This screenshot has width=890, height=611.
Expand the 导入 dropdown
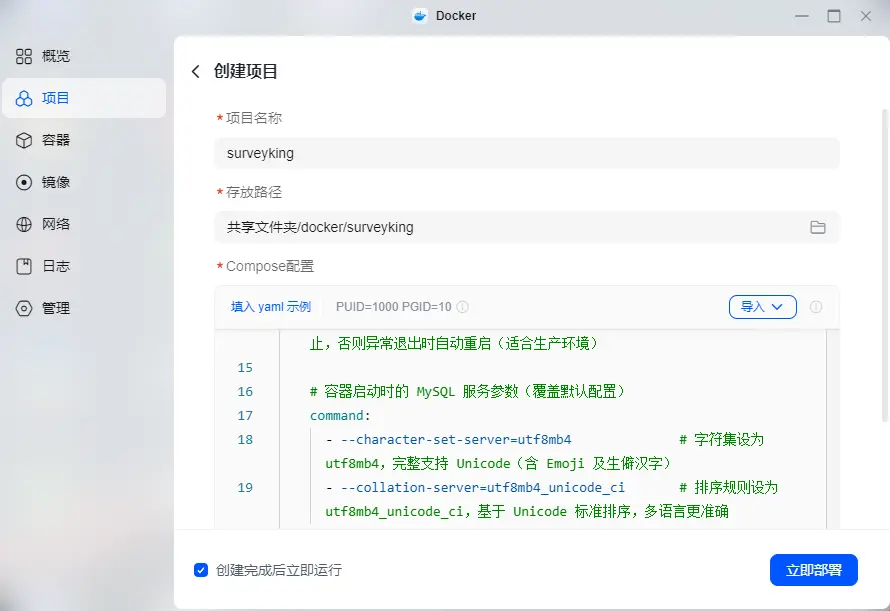pos(762,307)
